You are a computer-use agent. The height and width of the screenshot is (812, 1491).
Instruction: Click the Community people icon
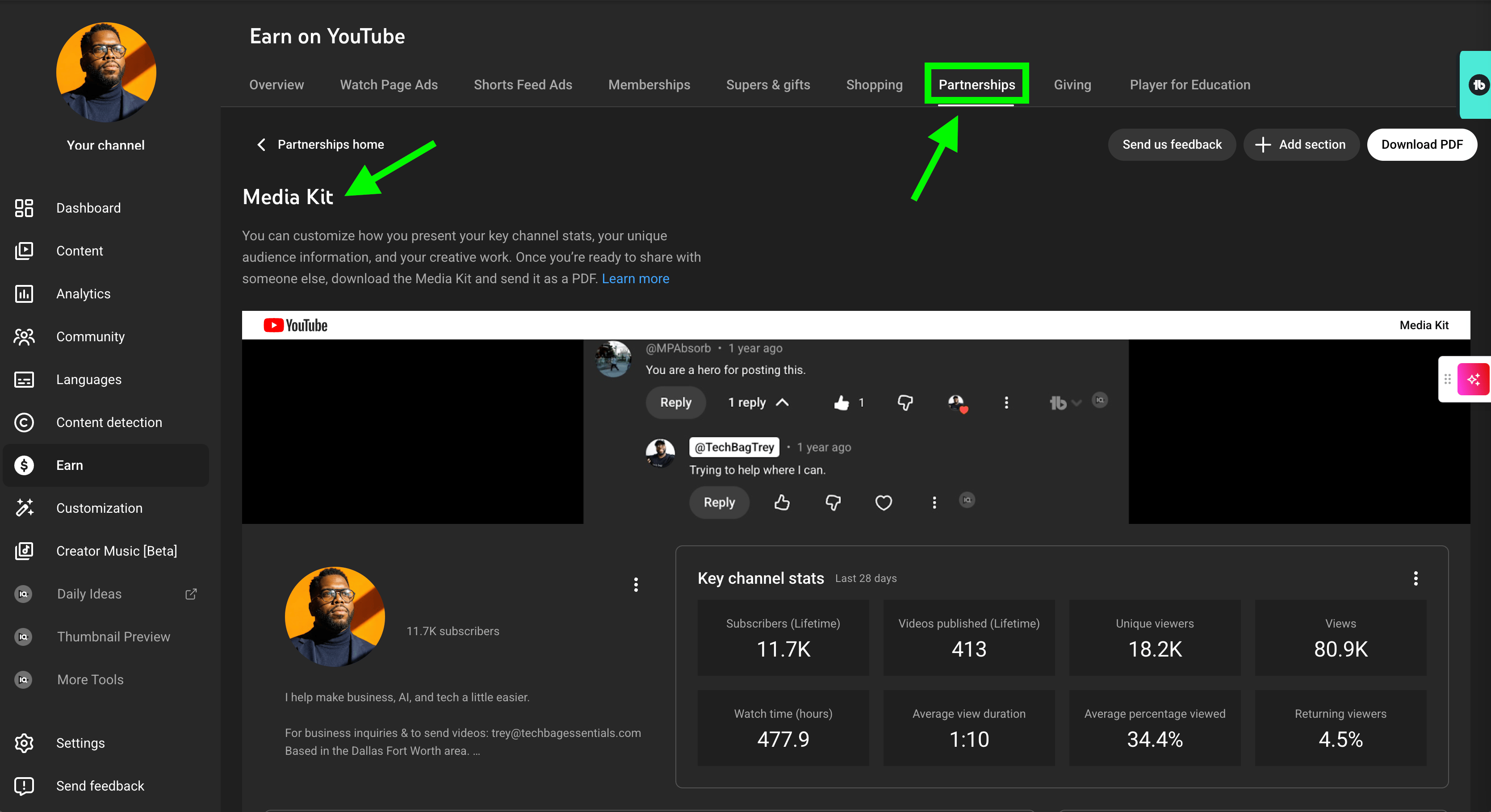pyautogui.click(x=24, y=337)
